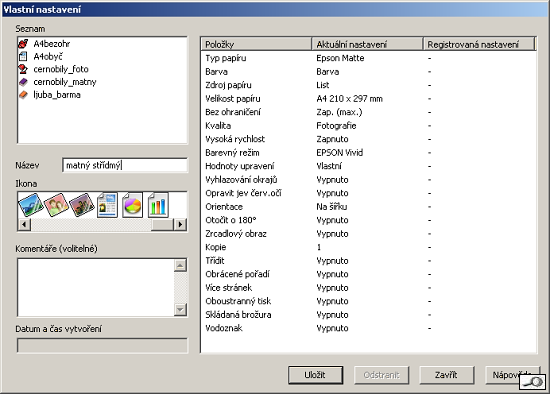
Task: Click into the Název text field
Action: pos(125,165)
